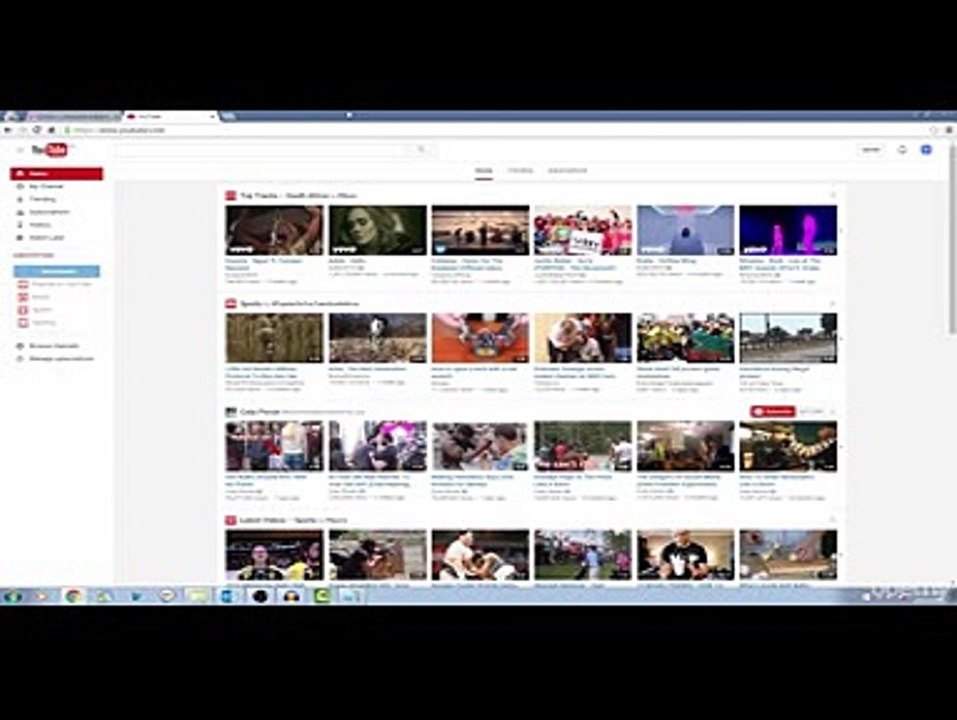Viewport: 957px width, 720px height.
Task: Play the first Top Tracks video thumbnail
Action: click(275, 230)
